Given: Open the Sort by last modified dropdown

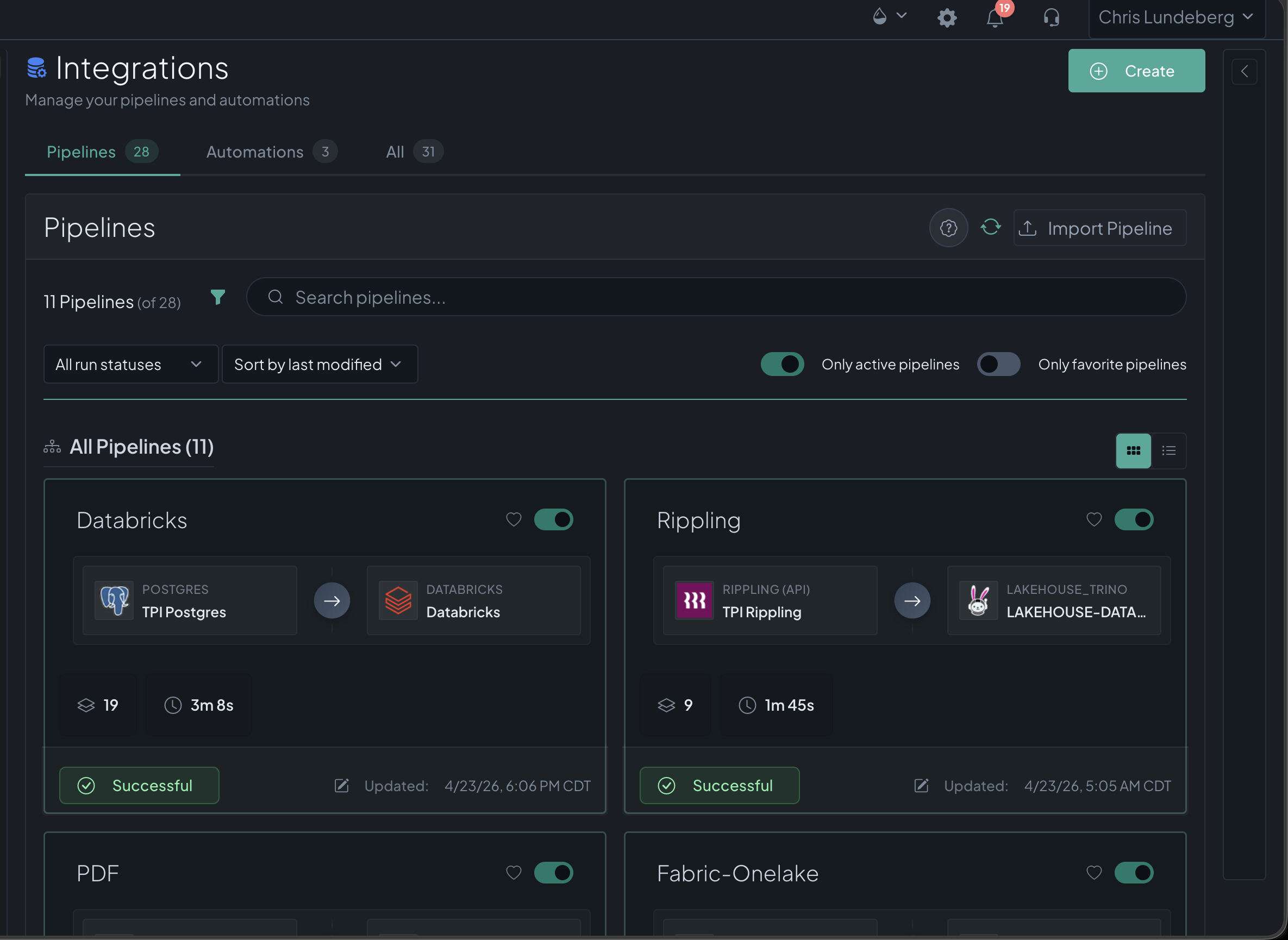Looking at the screenshot, I should (x=320, y=364).
